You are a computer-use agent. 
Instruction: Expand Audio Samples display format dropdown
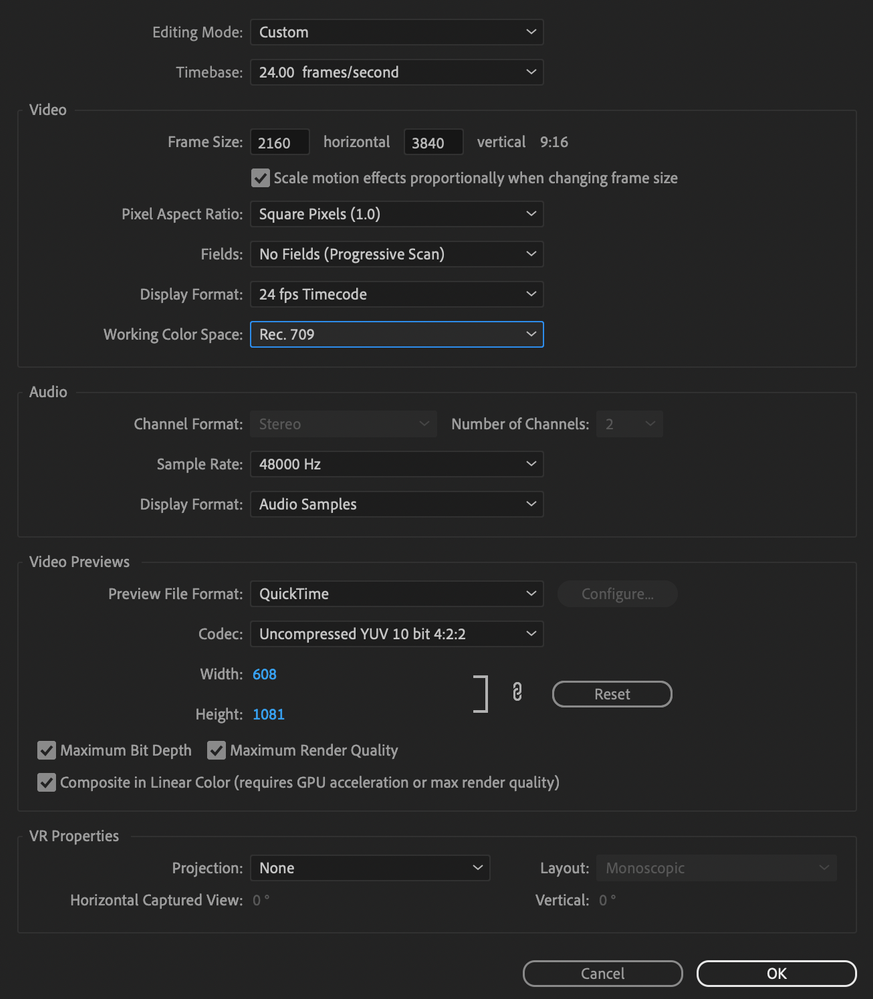click(396, 504)
